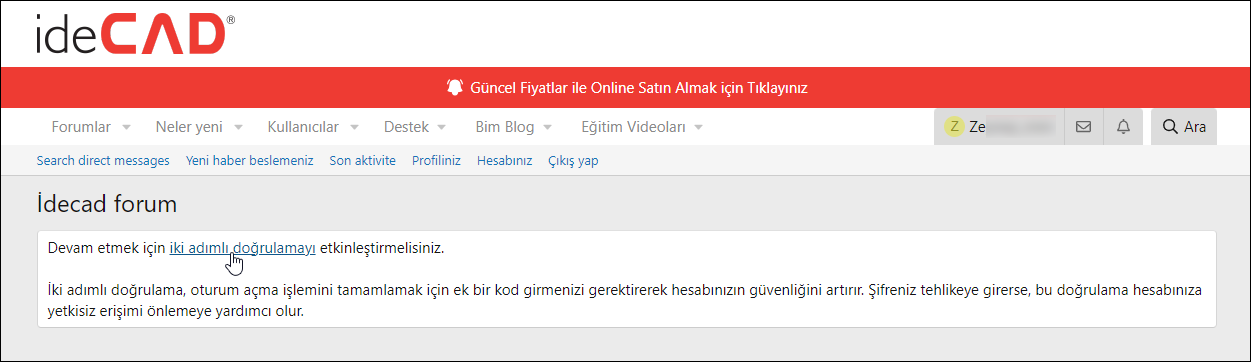Follow the iki adımlı doğrulamayı link
Viewport: 1251px width, 362px height.
[x=243, y=247]
